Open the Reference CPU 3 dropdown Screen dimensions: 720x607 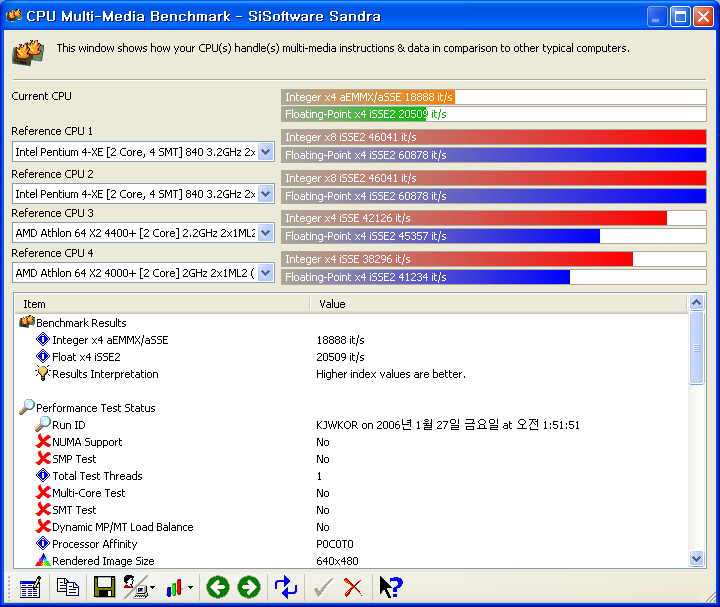coord(265,233)
